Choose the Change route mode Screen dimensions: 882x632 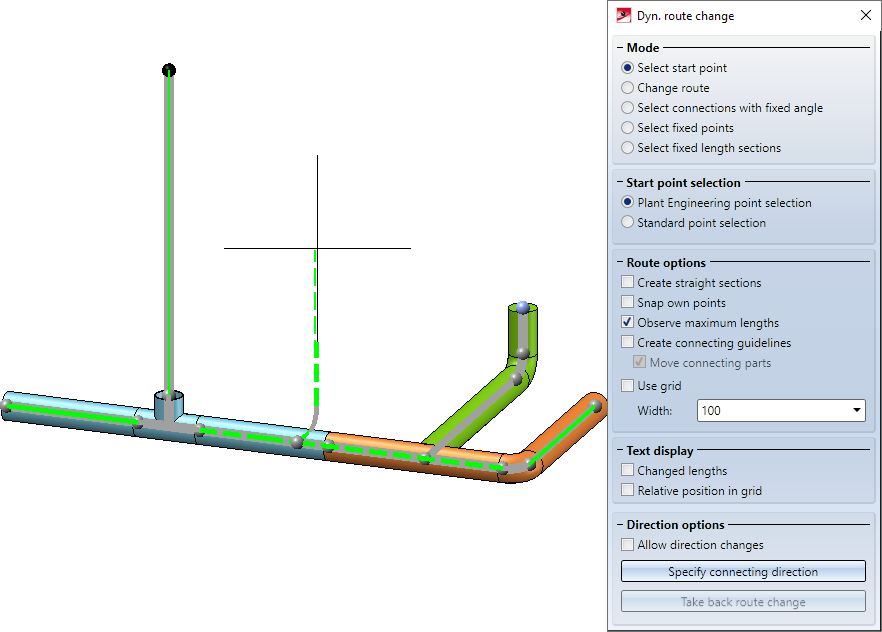tap(628, 88)
